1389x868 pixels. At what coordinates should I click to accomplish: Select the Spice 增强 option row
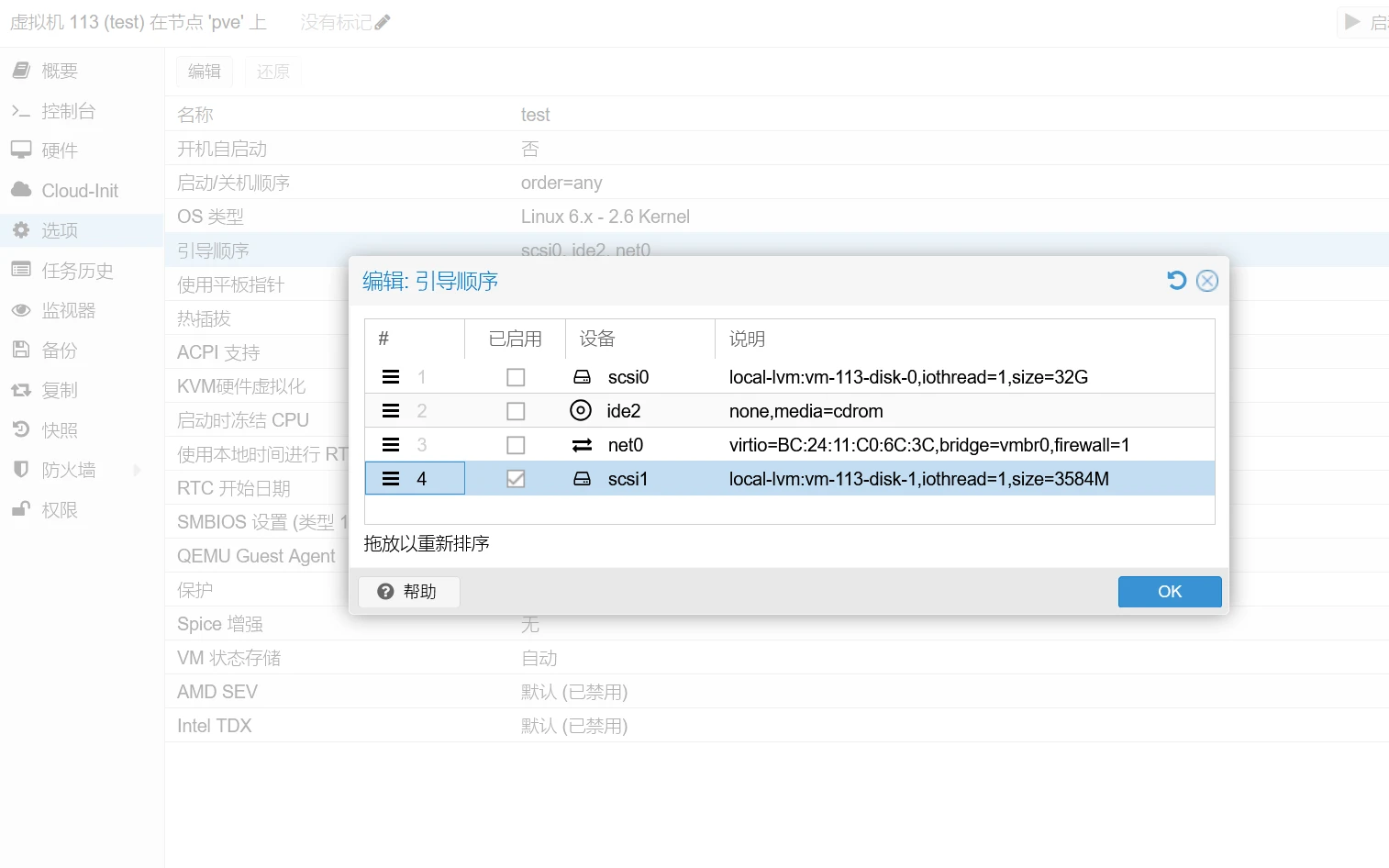tap(777, 624)
